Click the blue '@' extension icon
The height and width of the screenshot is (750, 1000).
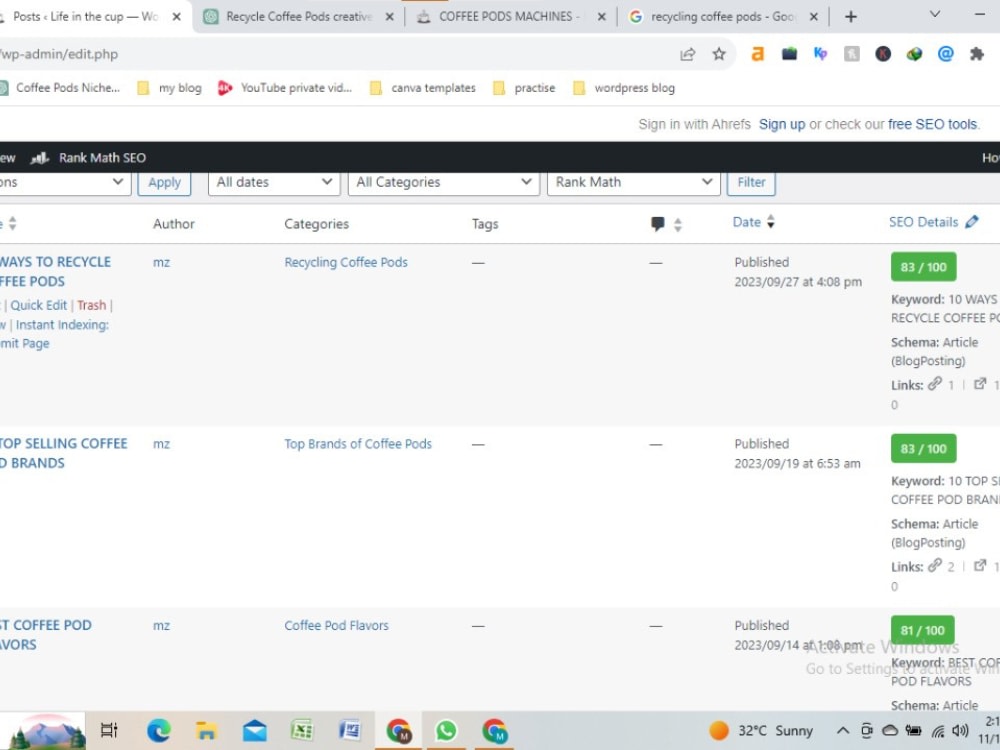click(945, 54)
